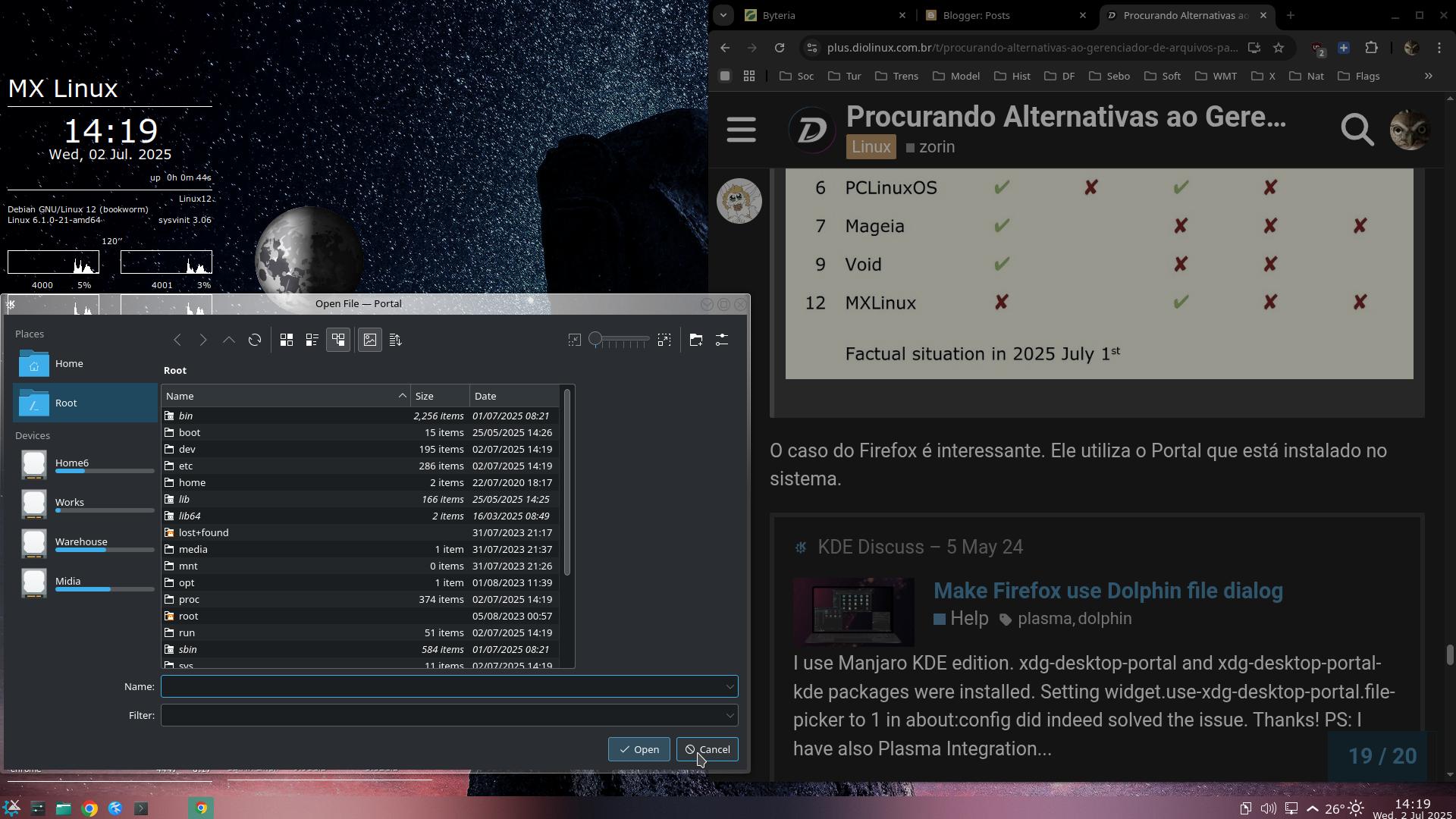1456x819 pixels.
Task: Open the Flags bookmarks folder
Action: [x=1358, y=76]
